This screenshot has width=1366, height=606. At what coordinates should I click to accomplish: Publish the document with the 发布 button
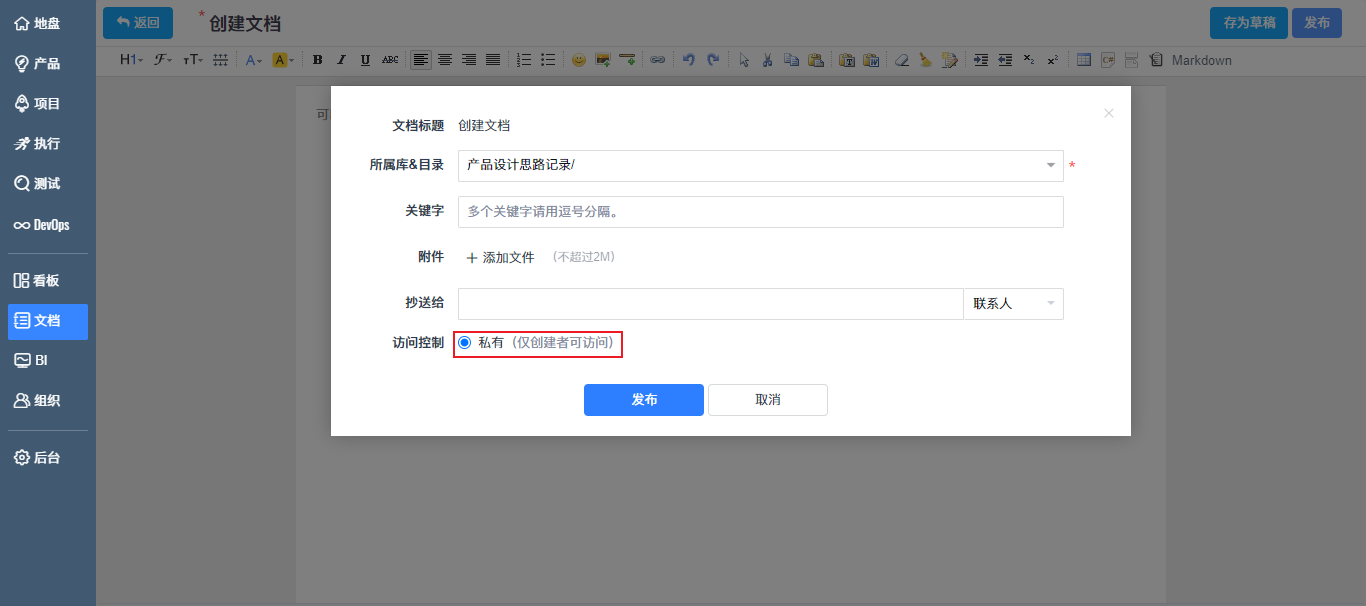coord(643,400)
